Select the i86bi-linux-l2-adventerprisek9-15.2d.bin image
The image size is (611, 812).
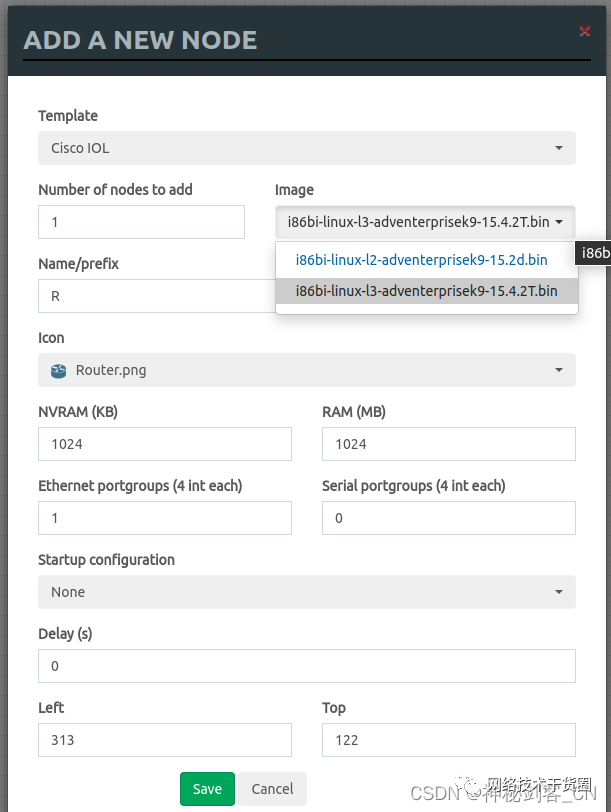pos(421,260)
